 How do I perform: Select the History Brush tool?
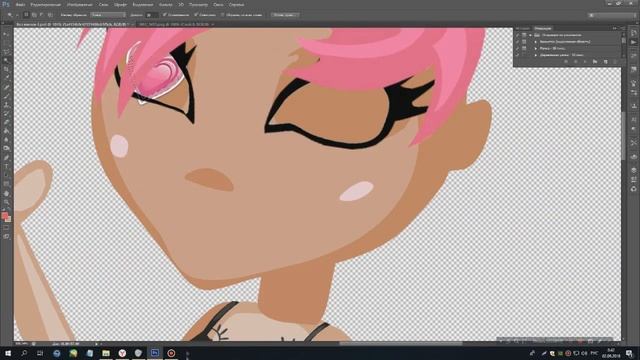point(6,113)
